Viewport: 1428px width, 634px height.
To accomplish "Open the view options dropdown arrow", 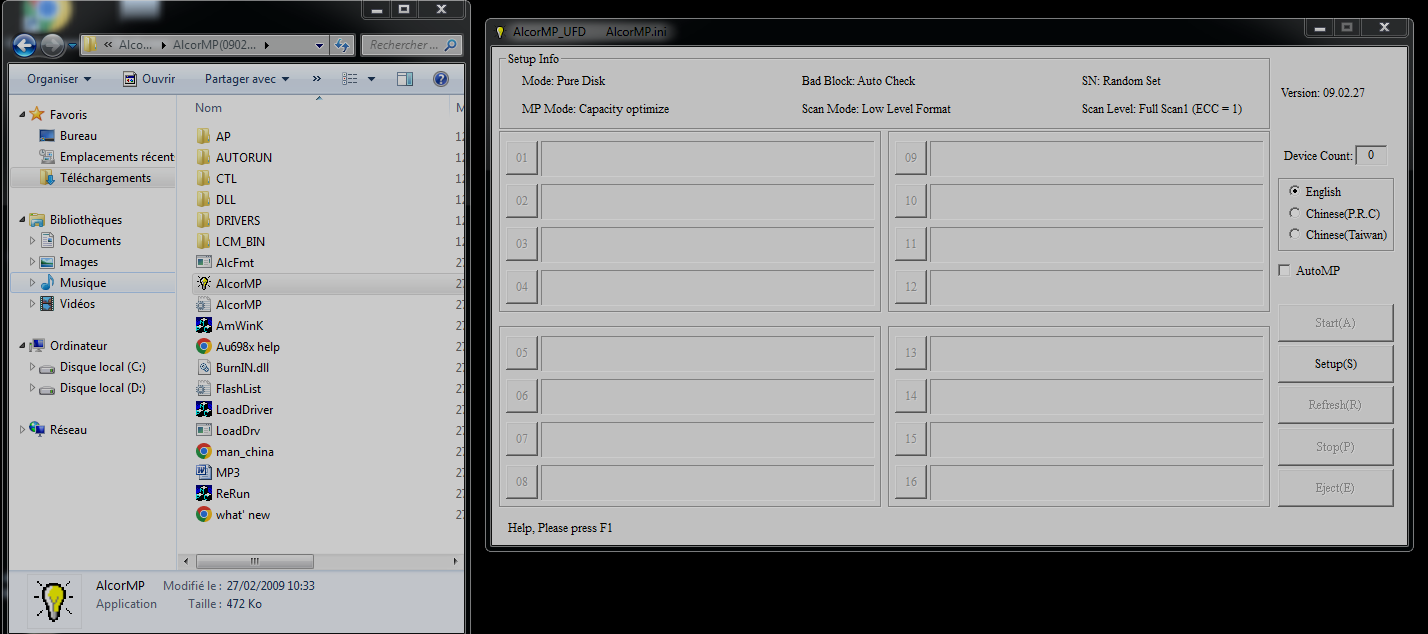I will pos(371,79).
